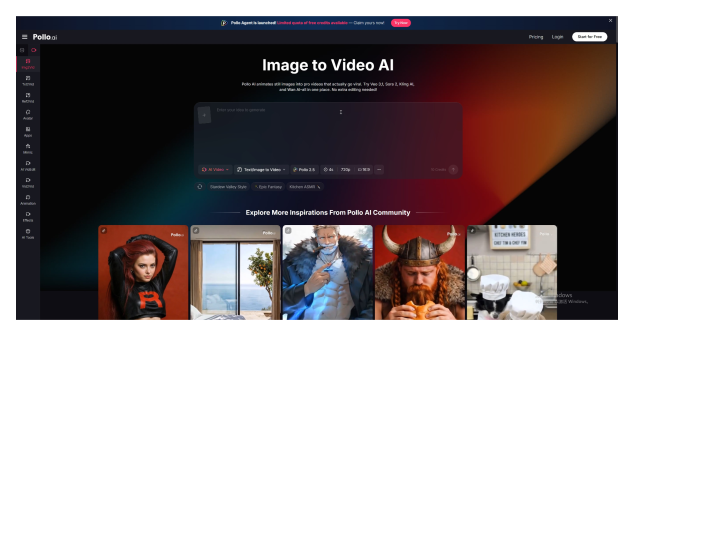Switch to the image tools tab in the sidebar
Viewport: 720px width, 540px height.
(22, 50)
